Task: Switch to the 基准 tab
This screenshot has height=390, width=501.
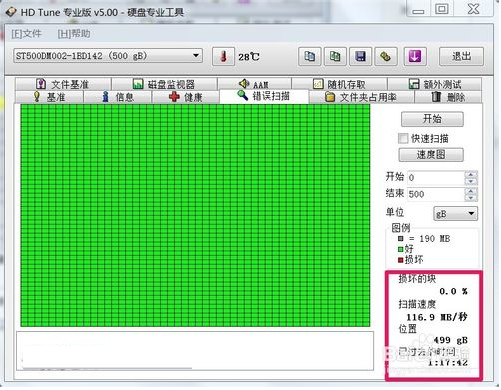Action: 49,97
